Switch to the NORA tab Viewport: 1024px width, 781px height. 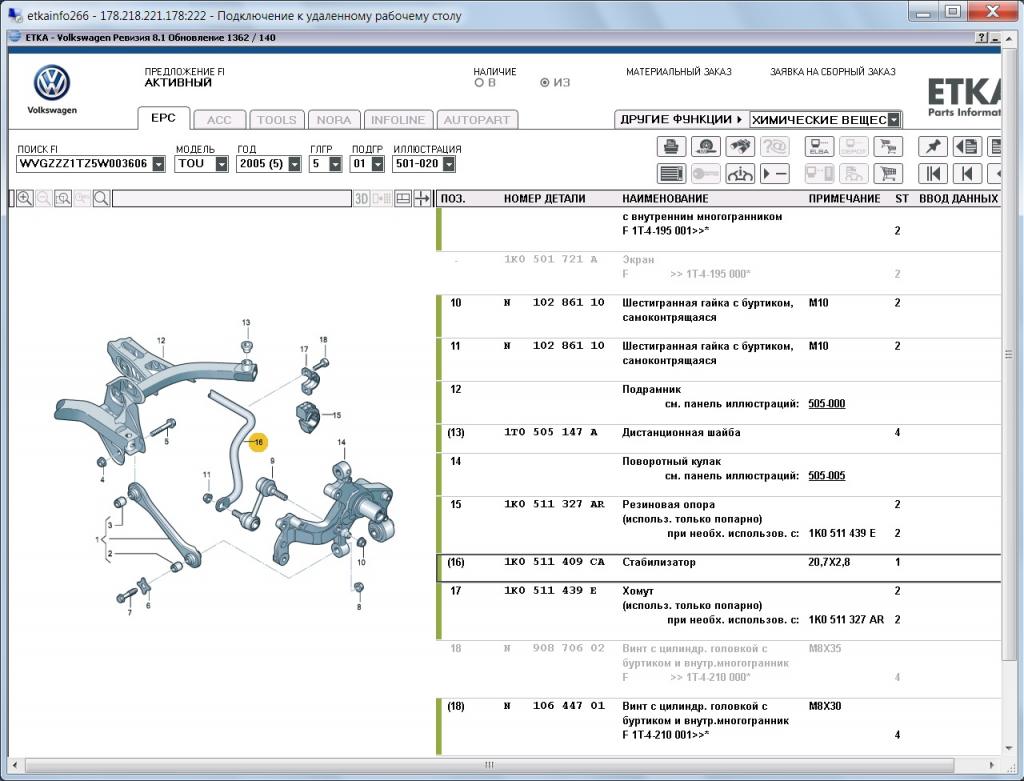(334, 120)
